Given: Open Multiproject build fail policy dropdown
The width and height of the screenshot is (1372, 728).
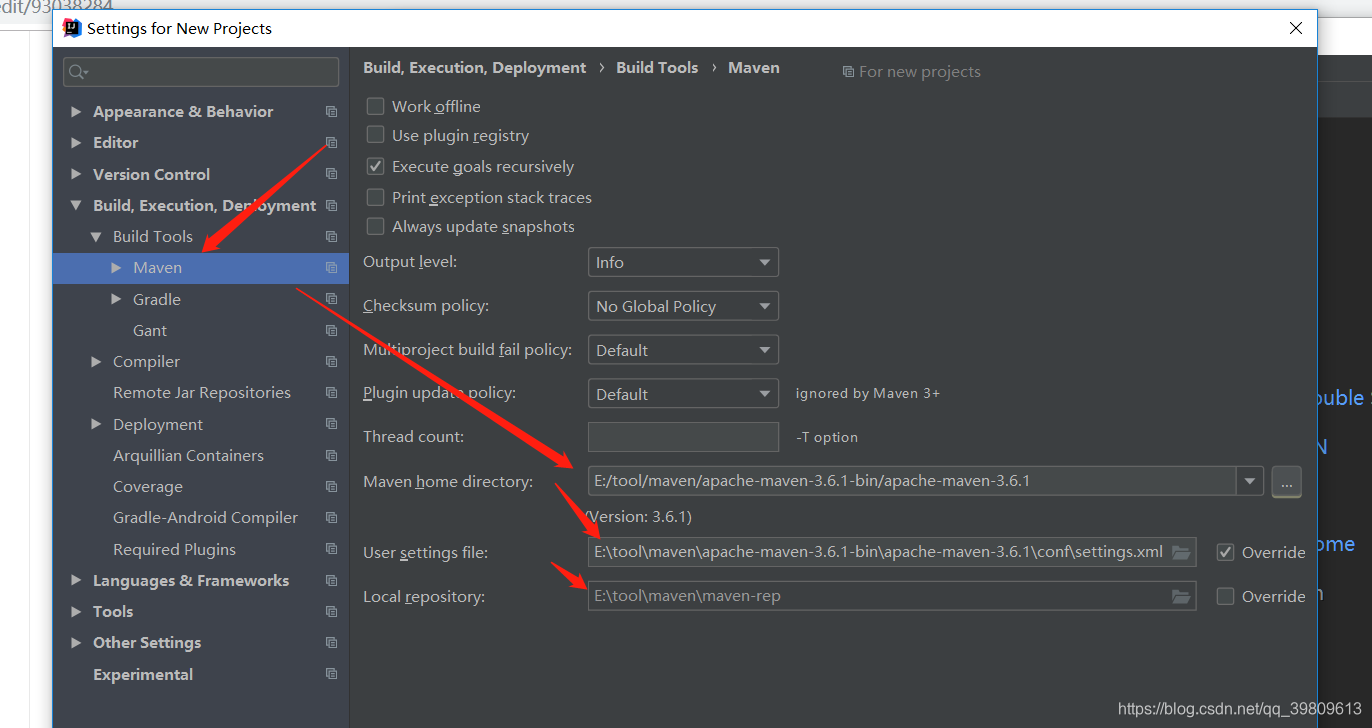Looking at the screenshot, I should click(x=683, y=350).
